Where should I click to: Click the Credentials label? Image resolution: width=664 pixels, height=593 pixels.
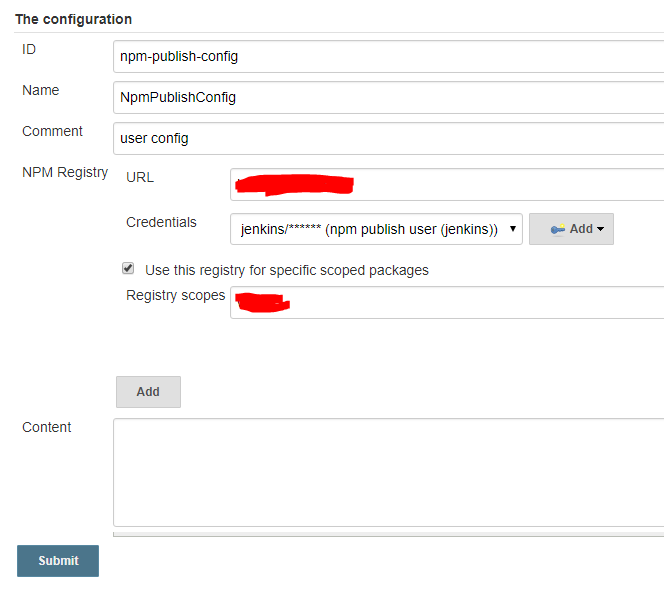click(x=161, y=222)
